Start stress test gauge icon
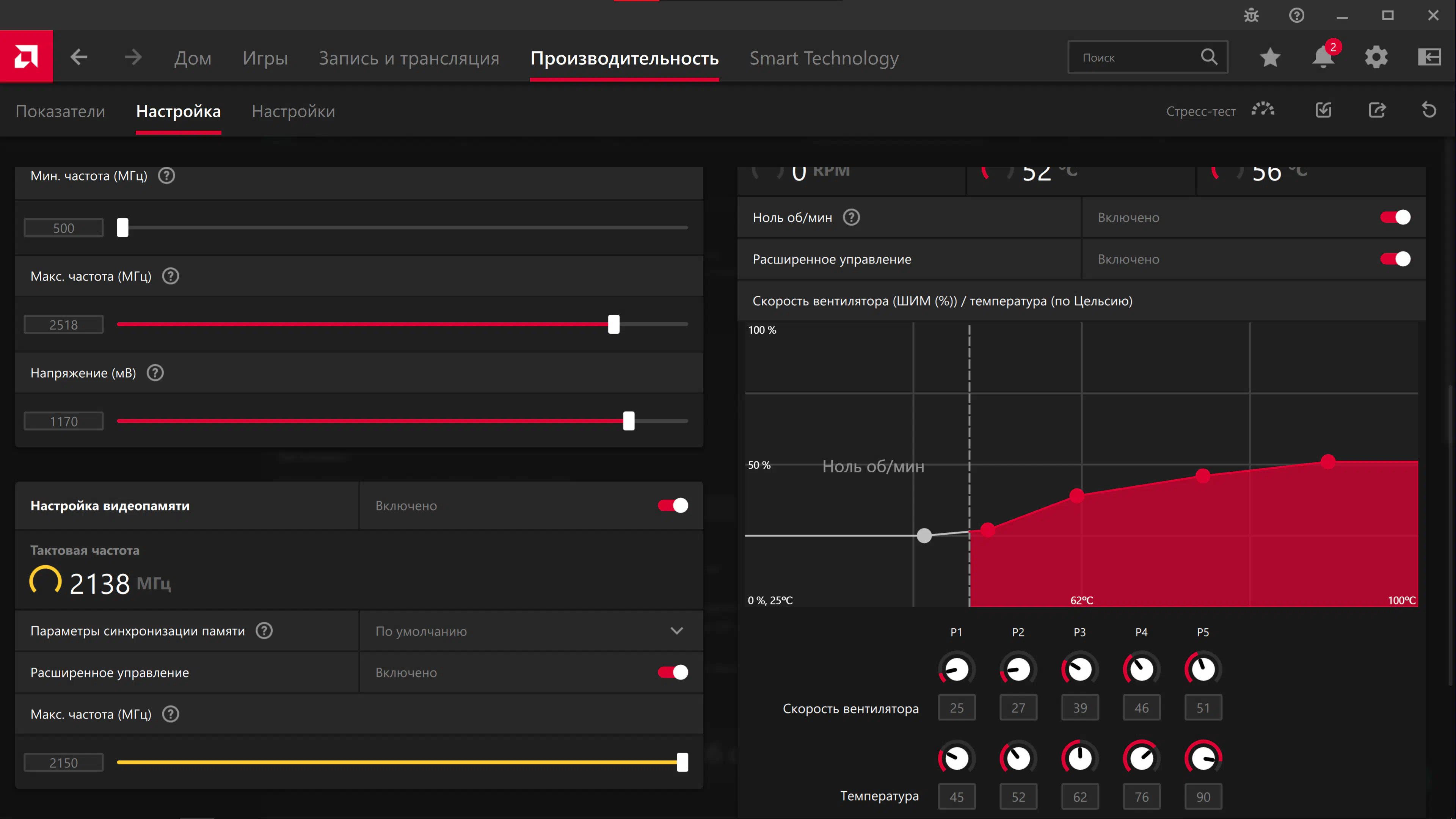1456x819 pixels. pyautogui.click(x=1263, y=110)
